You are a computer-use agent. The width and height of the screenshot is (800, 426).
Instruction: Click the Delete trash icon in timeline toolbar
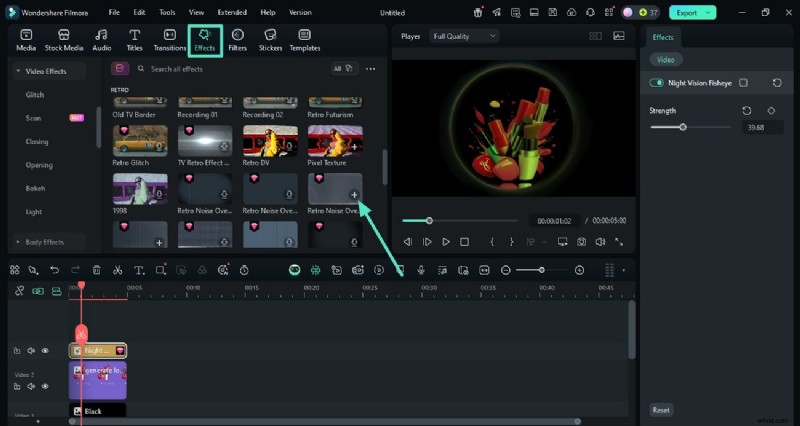coord(96,270)
